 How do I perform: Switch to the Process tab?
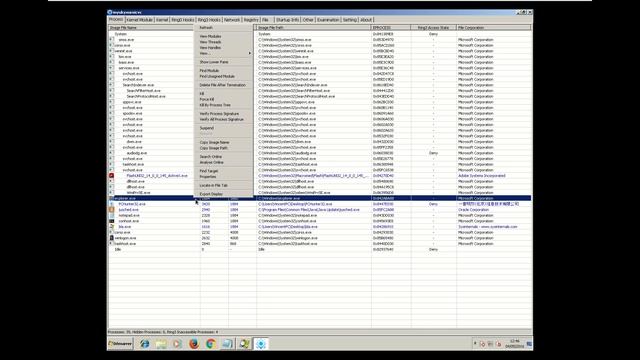click(x=116, y=19)
